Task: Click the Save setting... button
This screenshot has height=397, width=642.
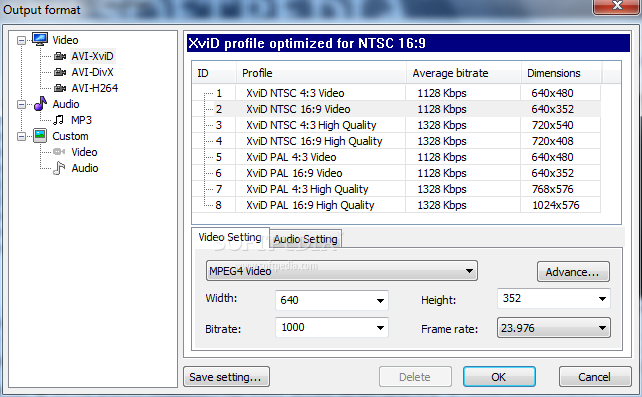Action: (x=226, y=377)
